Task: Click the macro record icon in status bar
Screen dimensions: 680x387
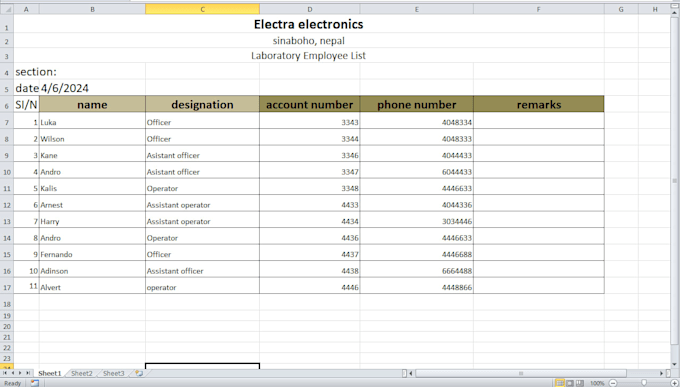Action: click(35, 383)
